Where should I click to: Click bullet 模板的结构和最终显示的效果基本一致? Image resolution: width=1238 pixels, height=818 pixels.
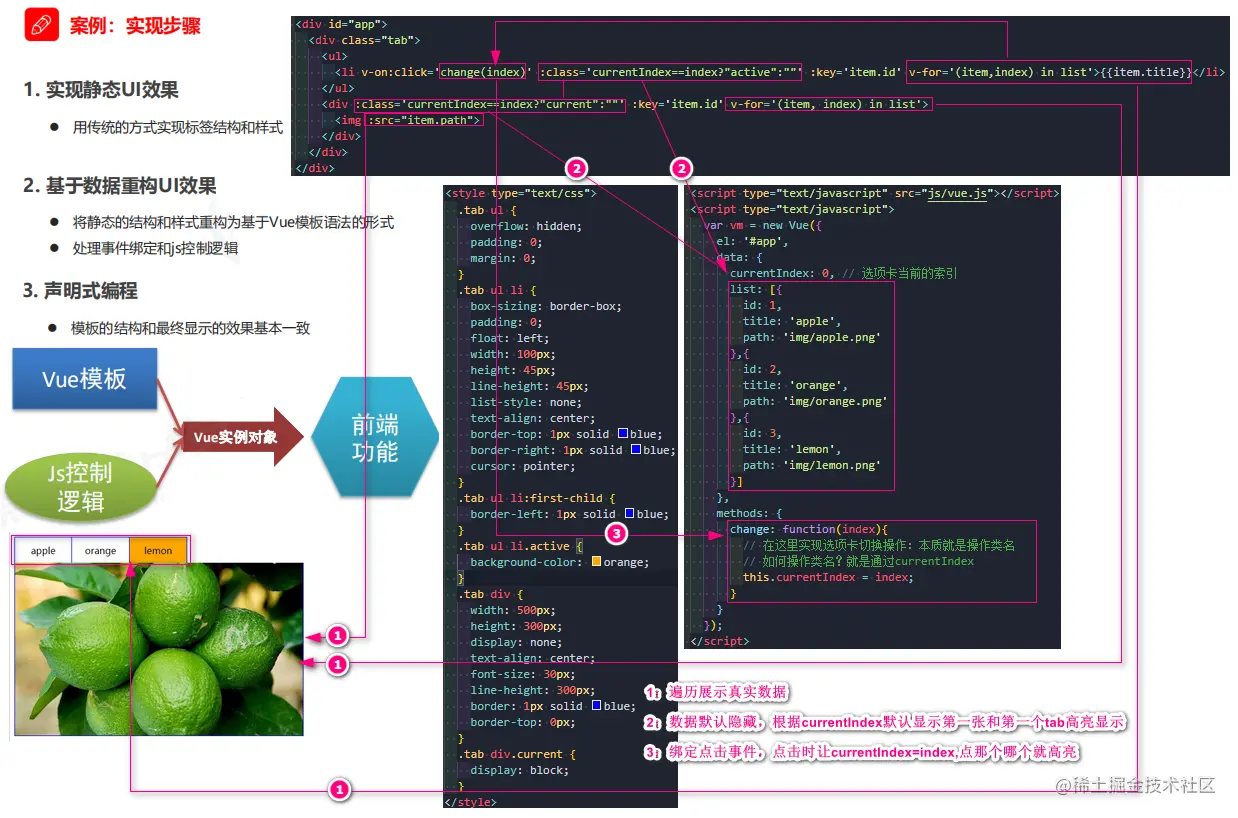click(x=191, y=328)
